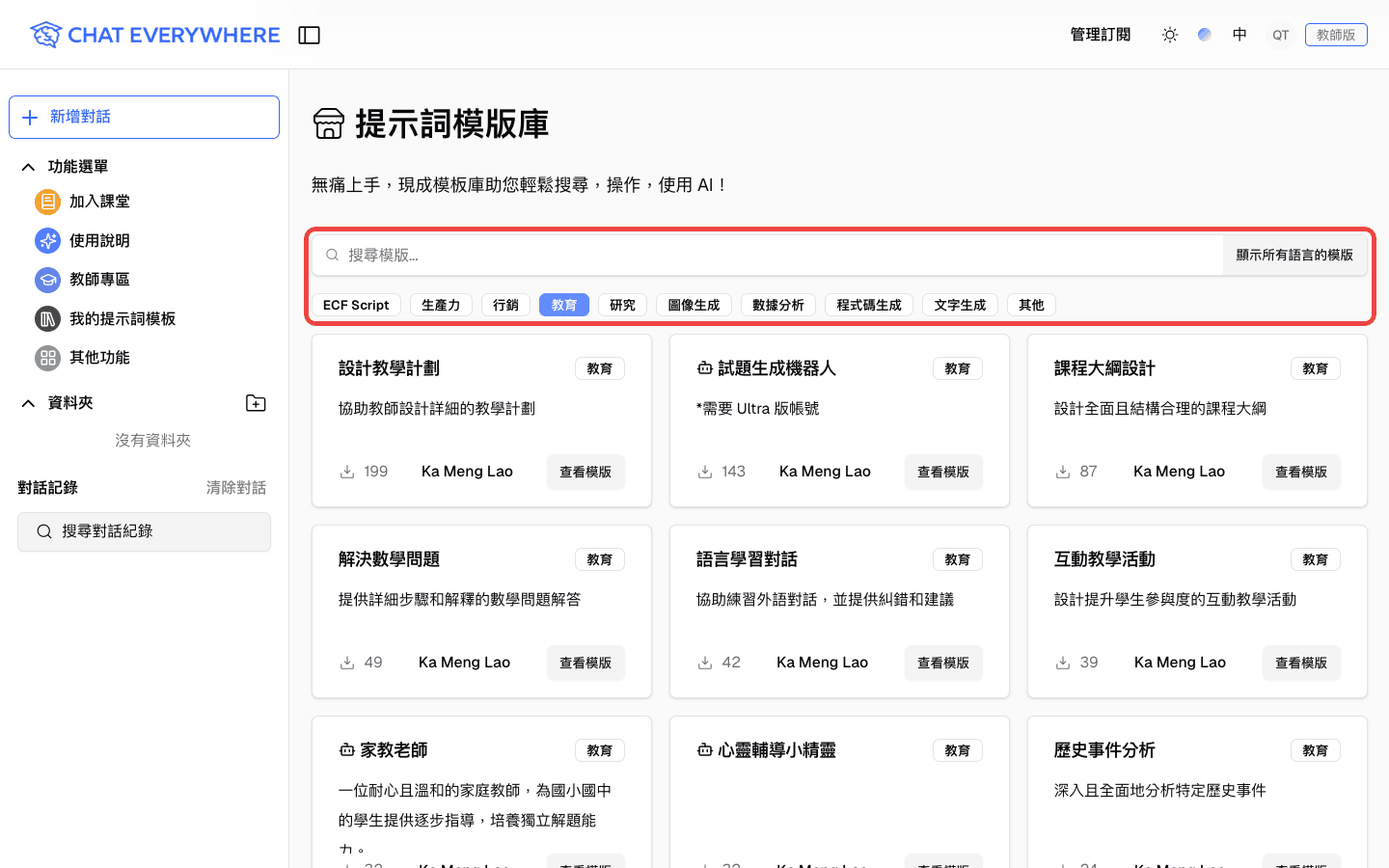The image size is (1389, 868).
Task: Click the blue gradient orb icon
Action: 1205,35
